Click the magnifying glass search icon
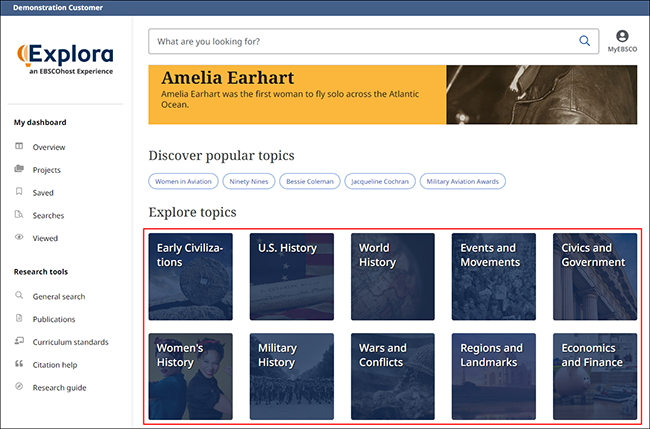This screenshot has width=650, height=429. [585, 41]
